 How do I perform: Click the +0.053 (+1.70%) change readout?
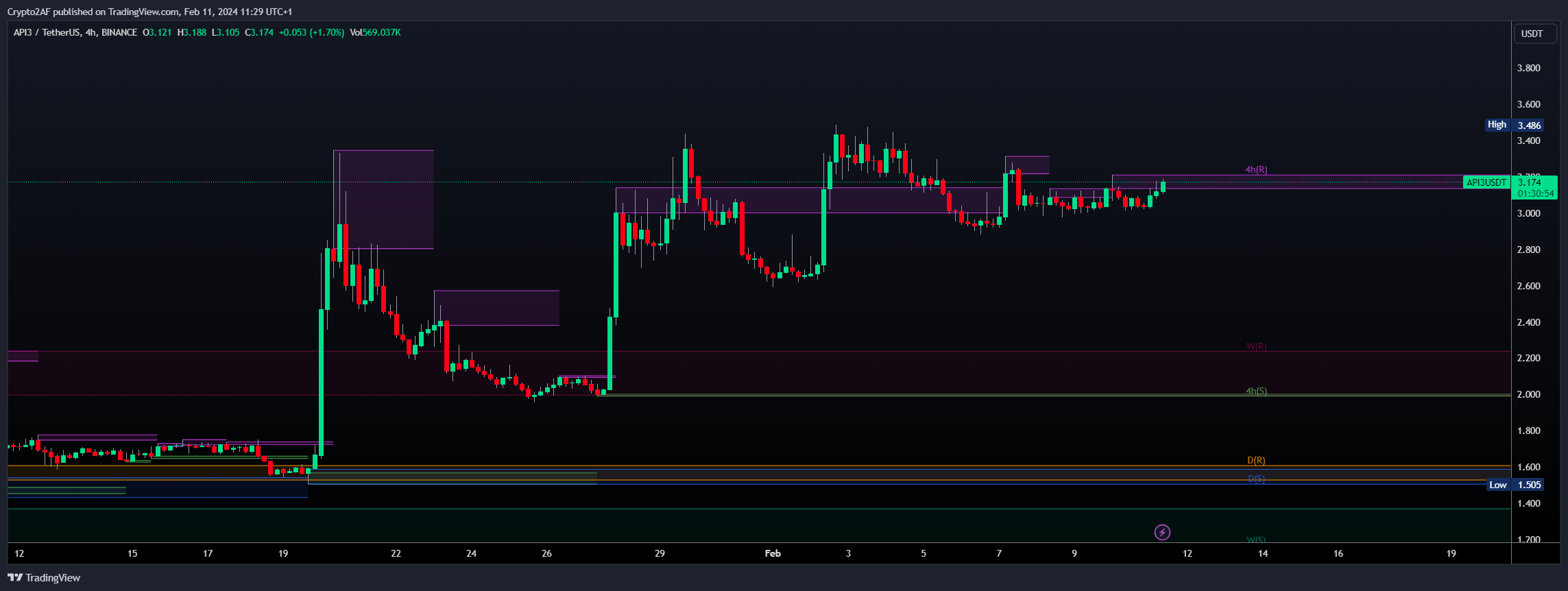point(311,32)
